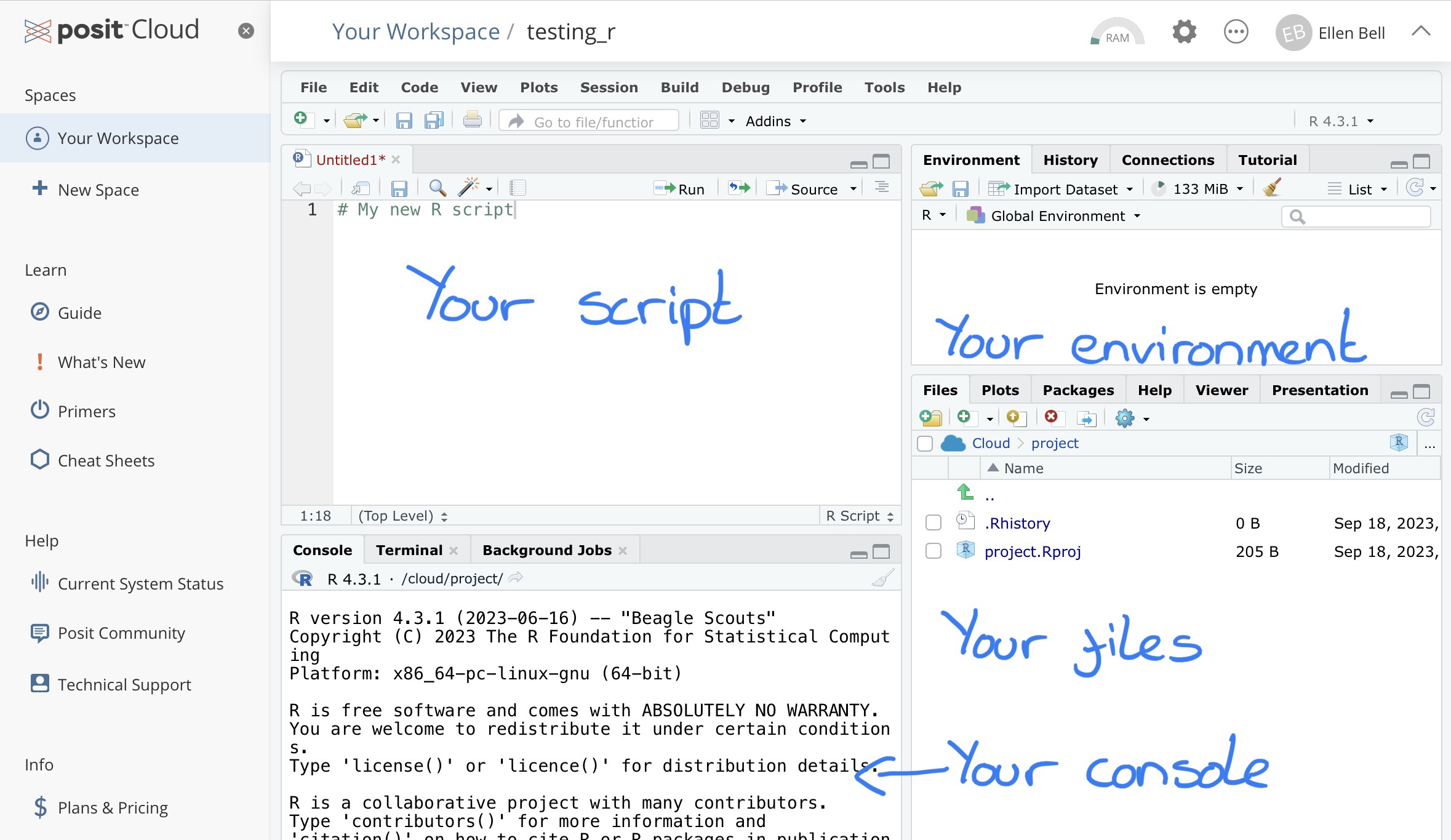Go to Your Workspace via the breadcrumb
Viewport: 1451px width, 840px height.
416,31
